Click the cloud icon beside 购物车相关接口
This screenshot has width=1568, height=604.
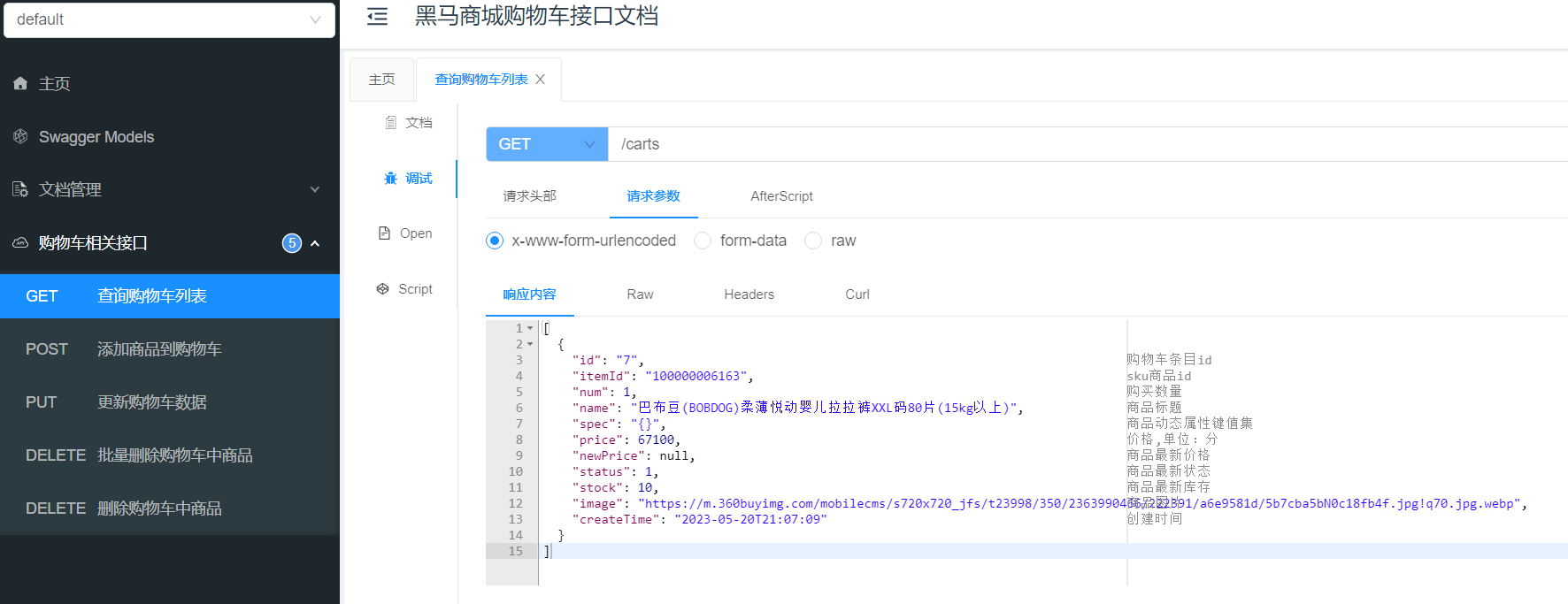pyautogui.click(x=20, y=242)
